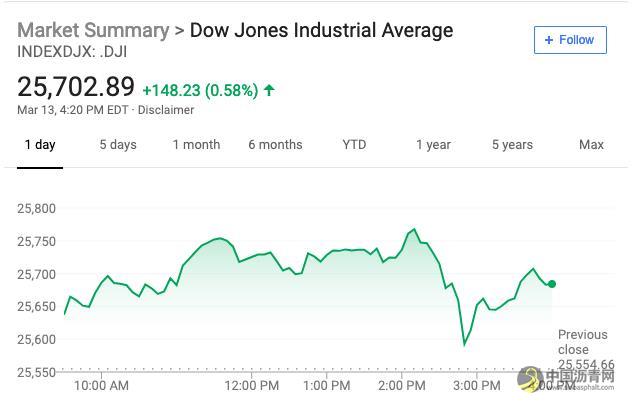Select the Max range tab
This screenshot has width=633, height=410.
click(x=591, y=144)
